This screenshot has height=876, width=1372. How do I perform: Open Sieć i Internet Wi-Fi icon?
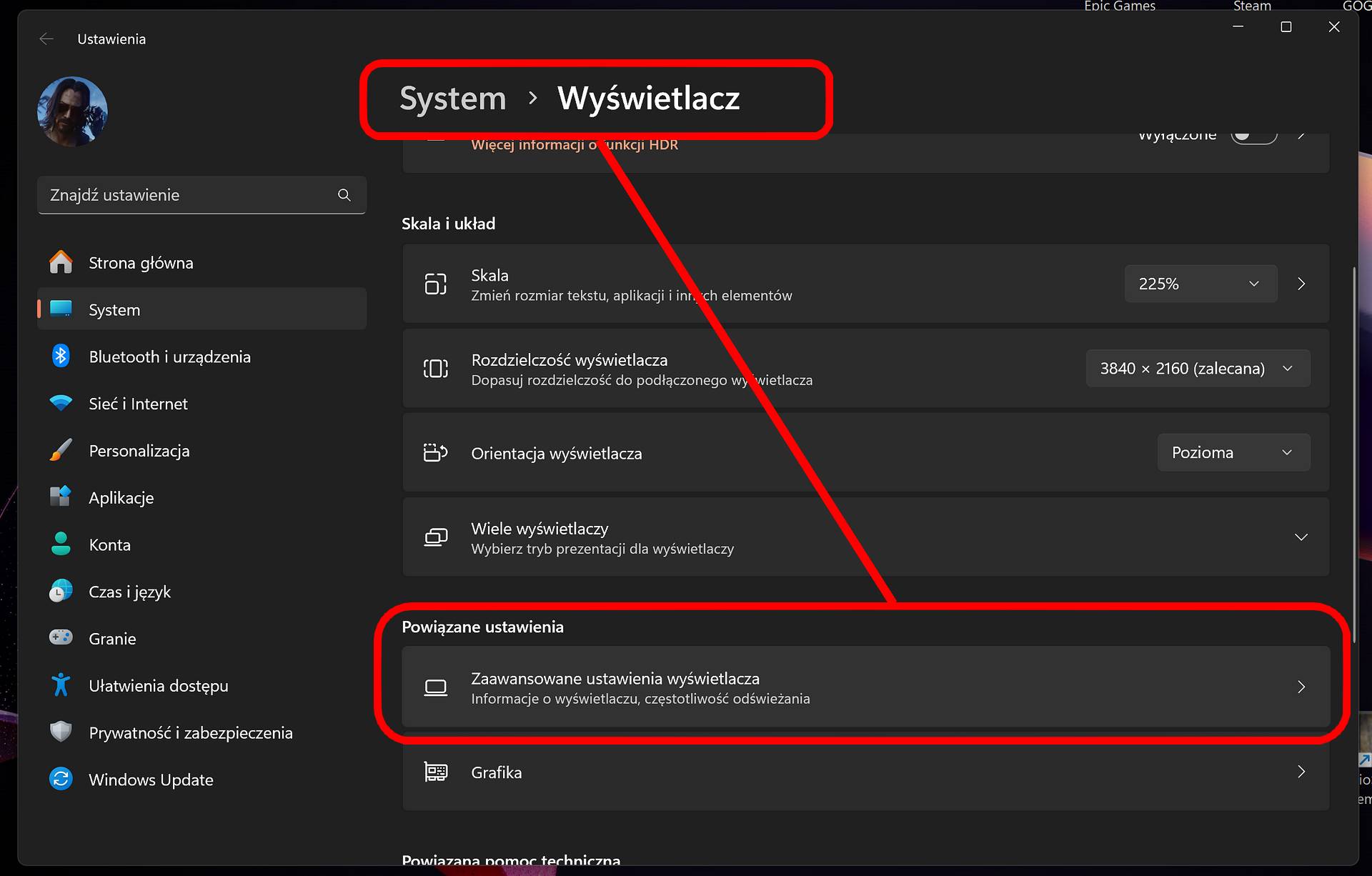tap(61, 403)
